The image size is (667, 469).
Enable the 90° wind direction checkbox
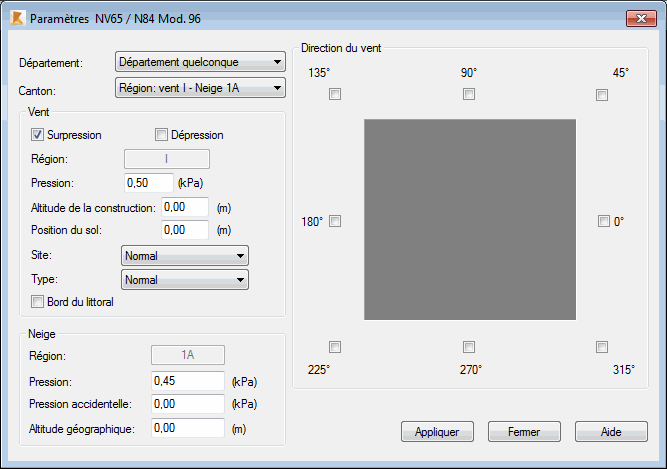point(469,94)
